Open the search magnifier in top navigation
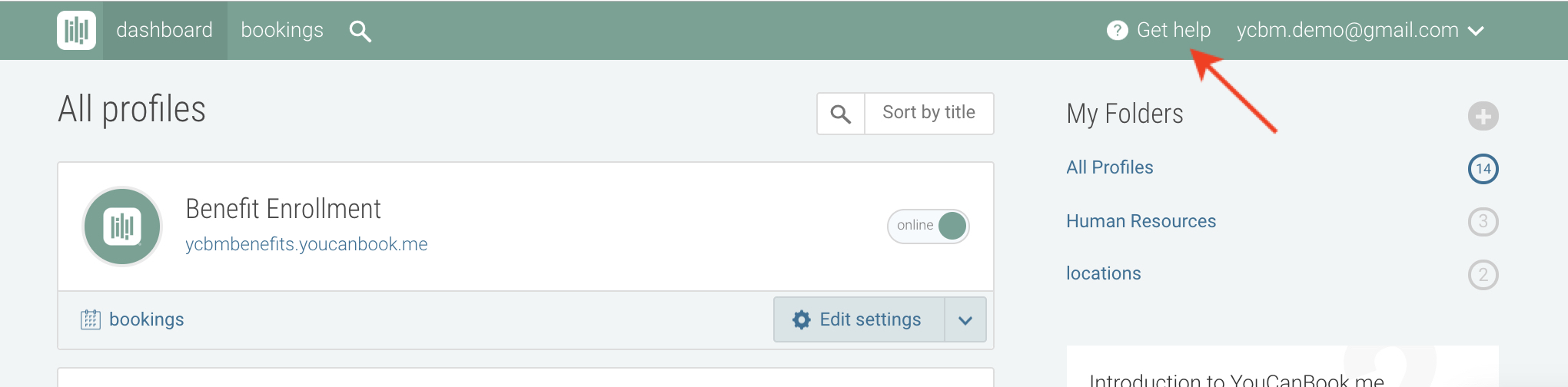This screenshot has height=387, width=1568. point(360,31)
